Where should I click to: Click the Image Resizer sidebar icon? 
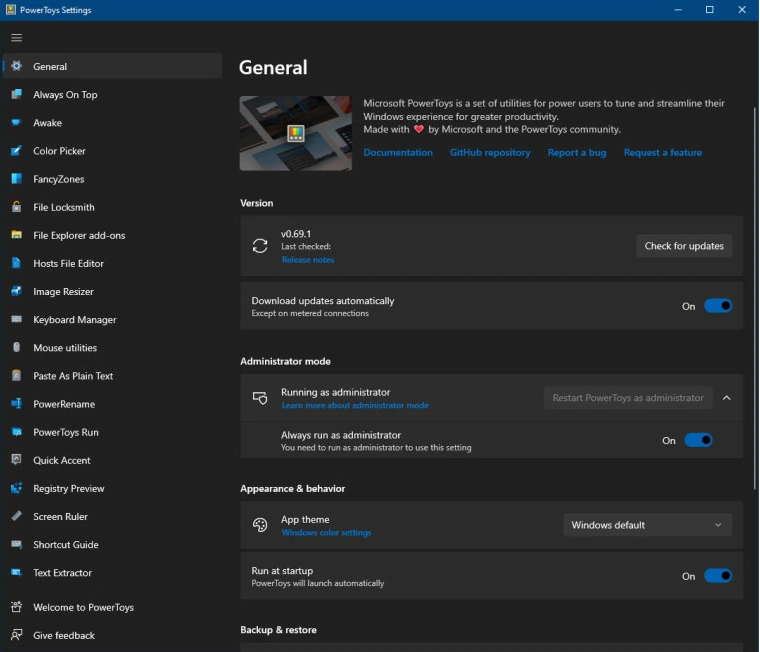tap(16, 292)
